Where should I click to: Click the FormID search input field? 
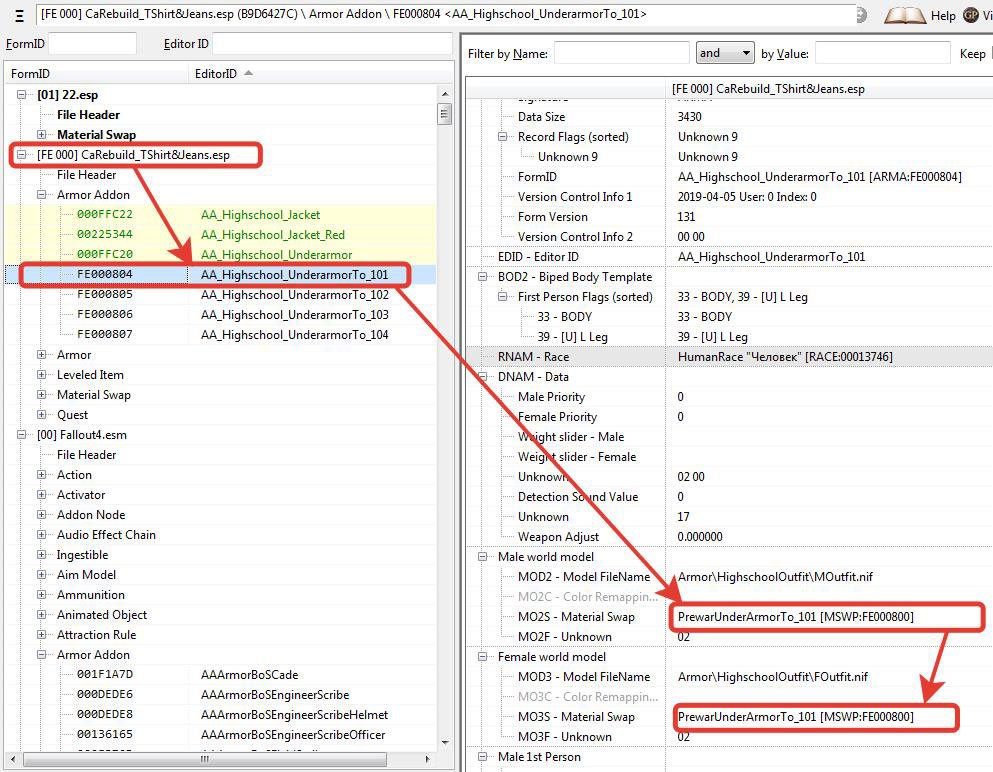92,44
